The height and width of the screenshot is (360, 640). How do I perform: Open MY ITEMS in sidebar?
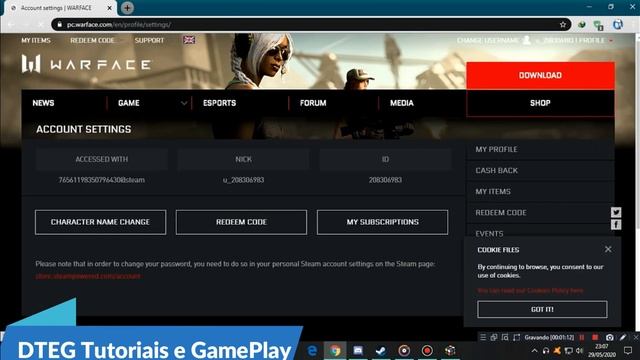pyautogui.click(x=493, y=191)
